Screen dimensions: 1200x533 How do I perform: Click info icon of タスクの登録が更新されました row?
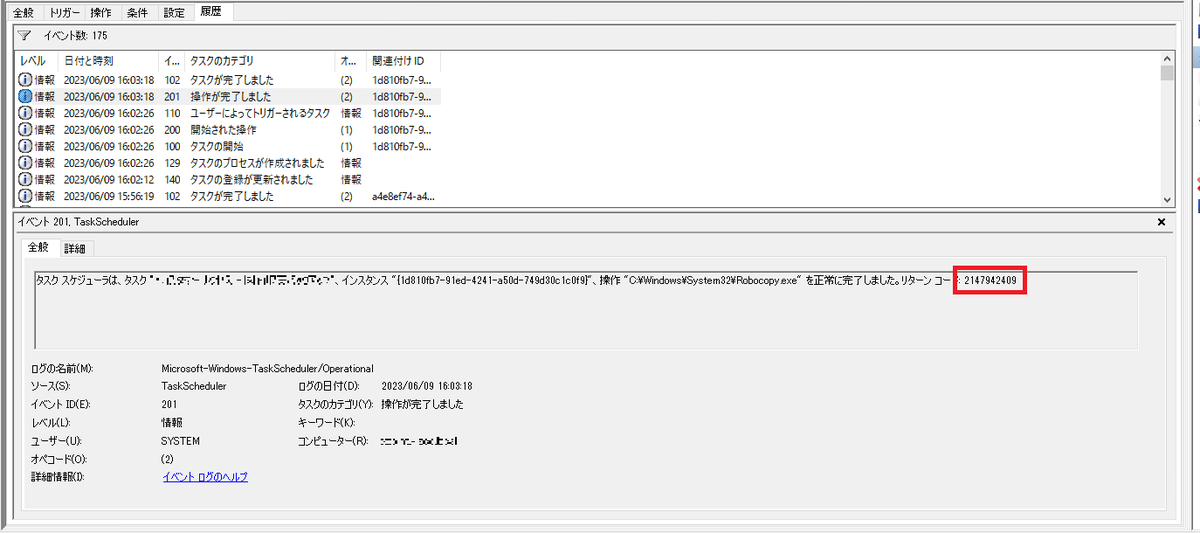click(25, 180)
